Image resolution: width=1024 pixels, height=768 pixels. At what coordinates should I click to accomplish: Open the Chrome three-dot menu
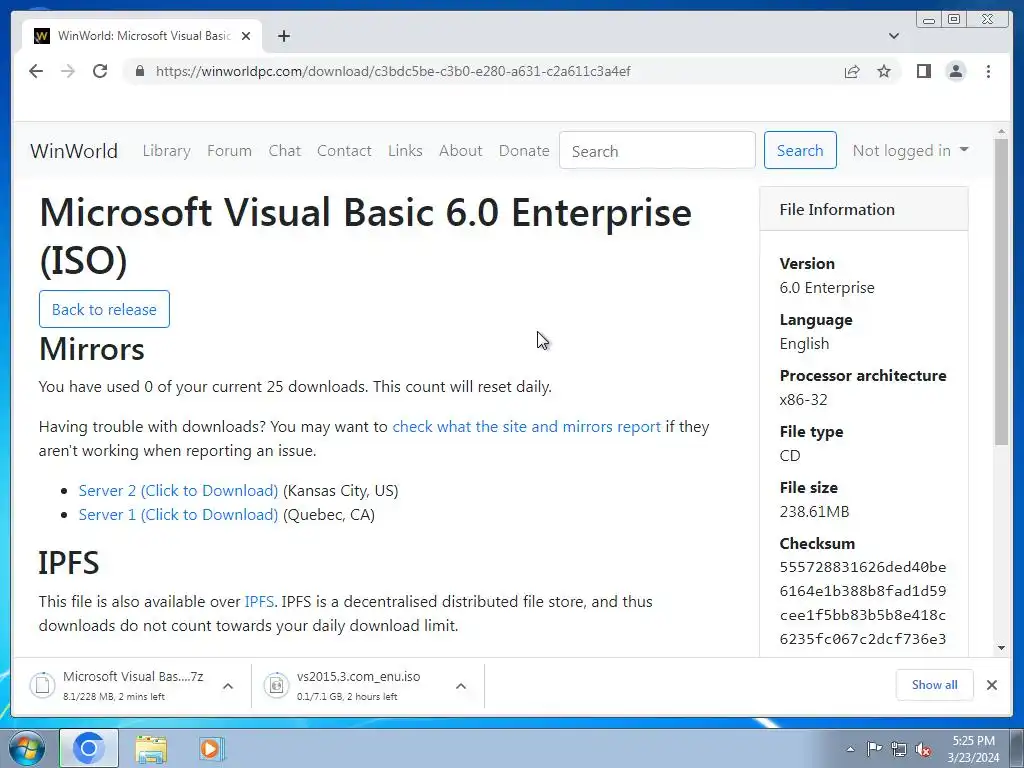(x=988, y=71)
